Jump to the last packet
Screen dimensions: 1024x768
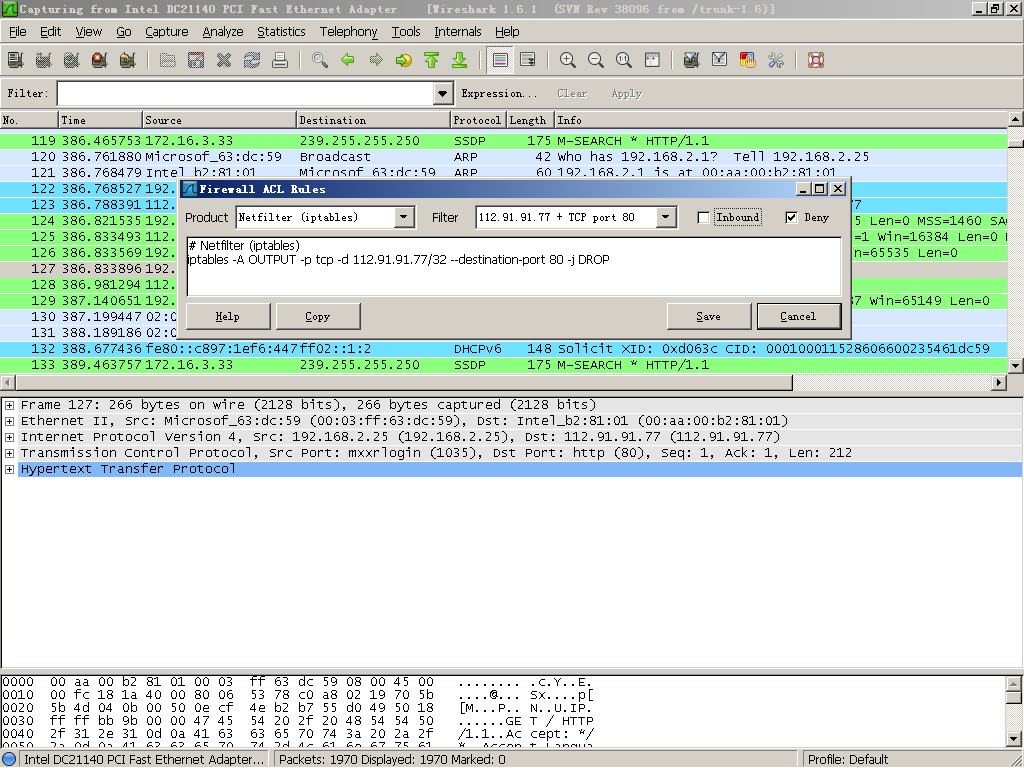[460, 60]
